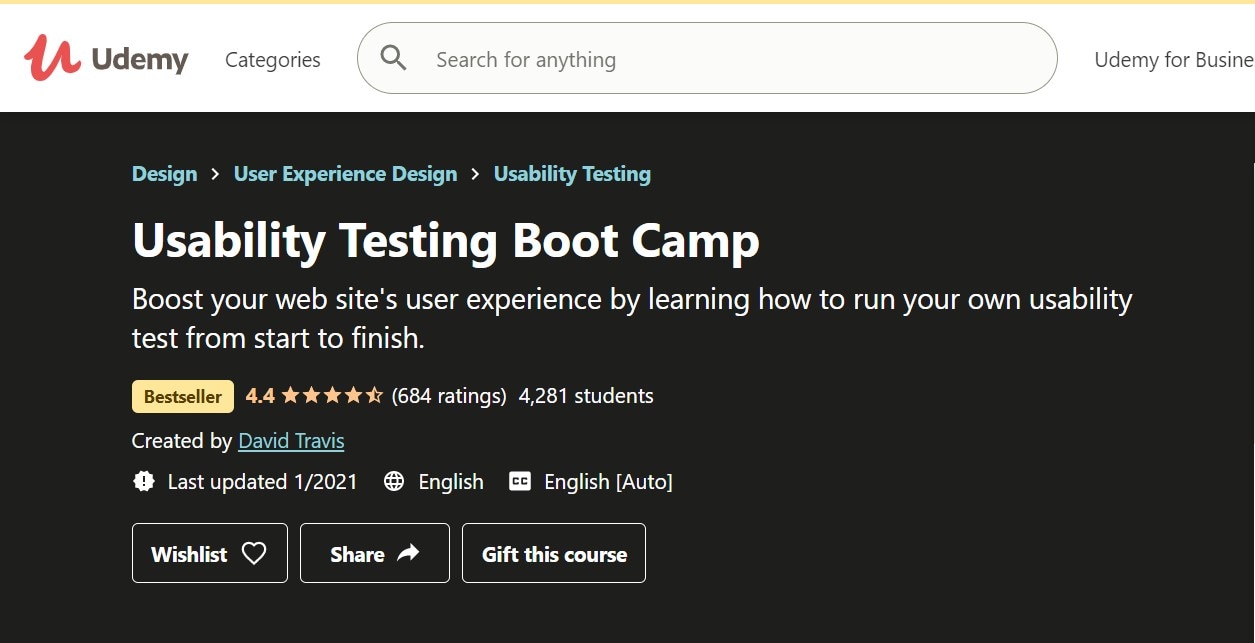Screen dimensions: 1255x643
Task: Go to User Experience Design breadcrumb
Action: [345, 174]
